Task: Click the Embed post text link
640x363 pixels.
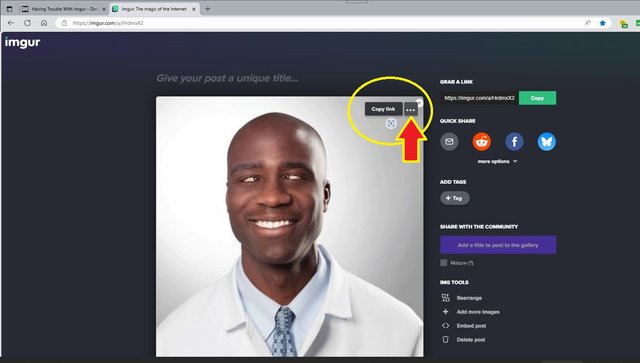Action: 471,326
